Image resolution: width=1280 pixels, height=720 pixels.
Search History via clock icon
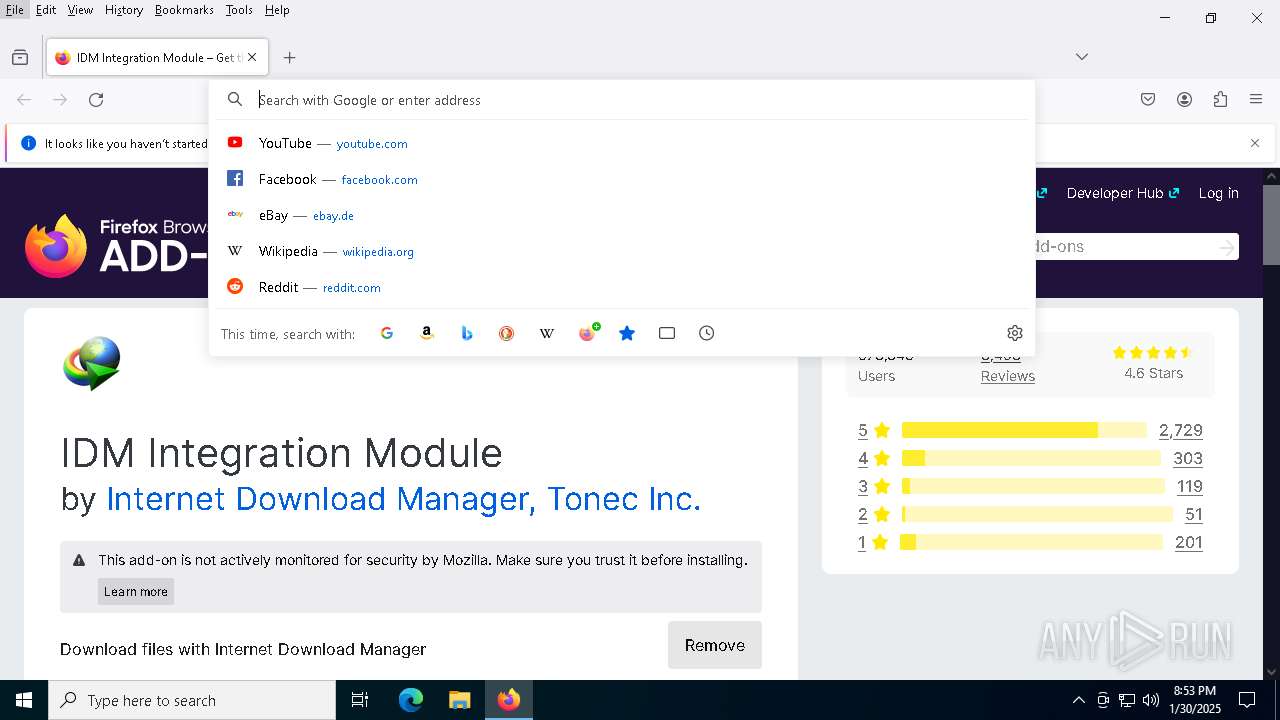pyautogui.click(x=707, y=333)
